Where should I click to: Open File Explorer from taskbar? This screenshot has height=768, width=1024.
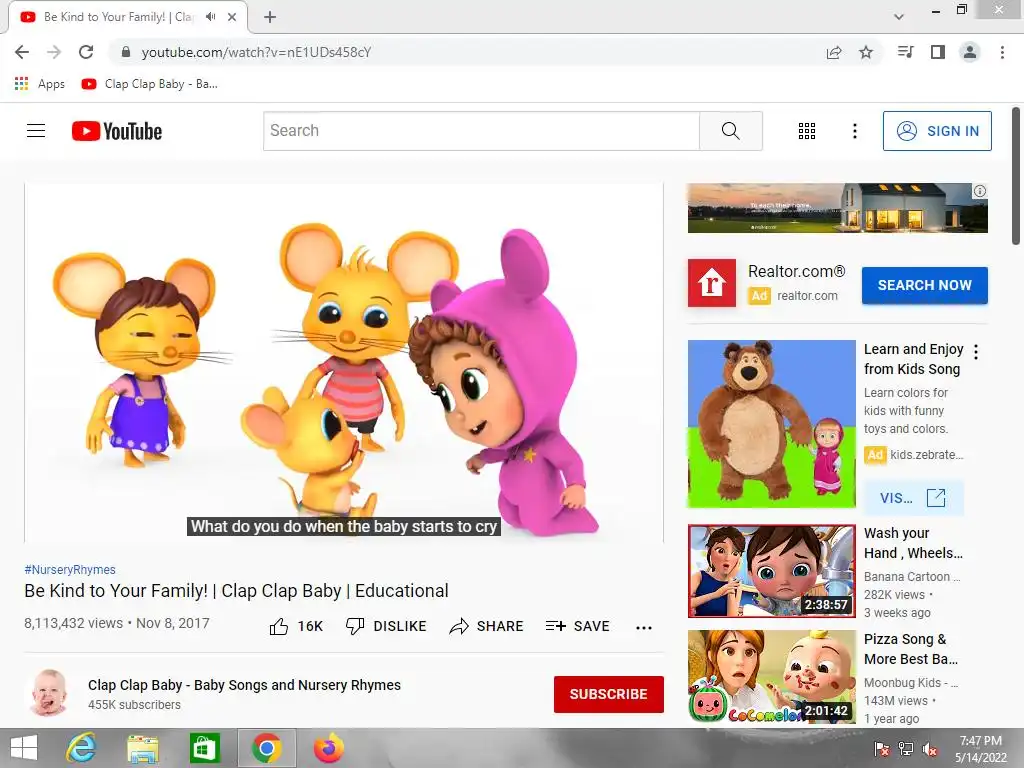[x=142, y=748]
